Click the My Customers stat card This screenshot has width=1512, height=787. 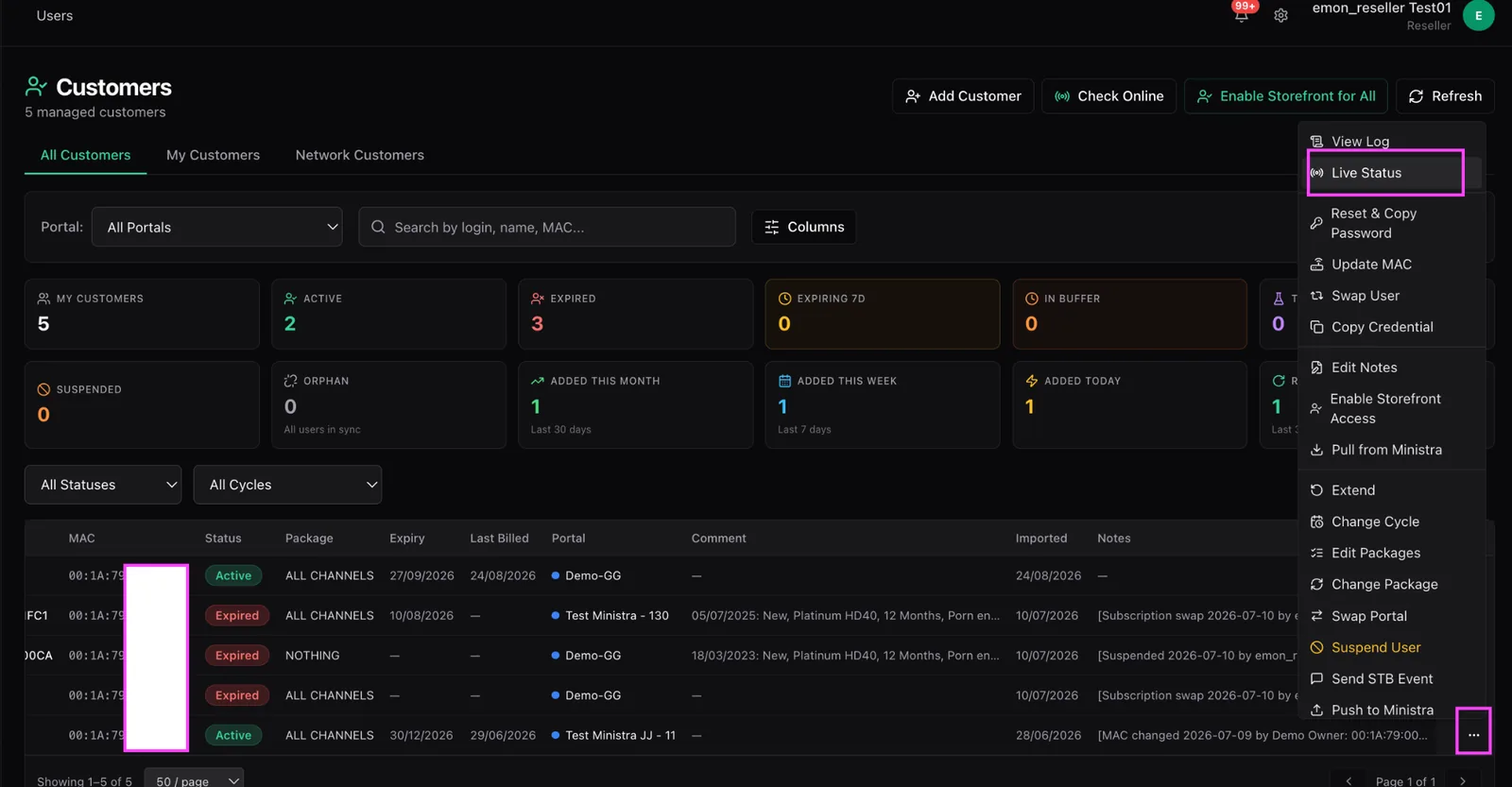point(142,314)
